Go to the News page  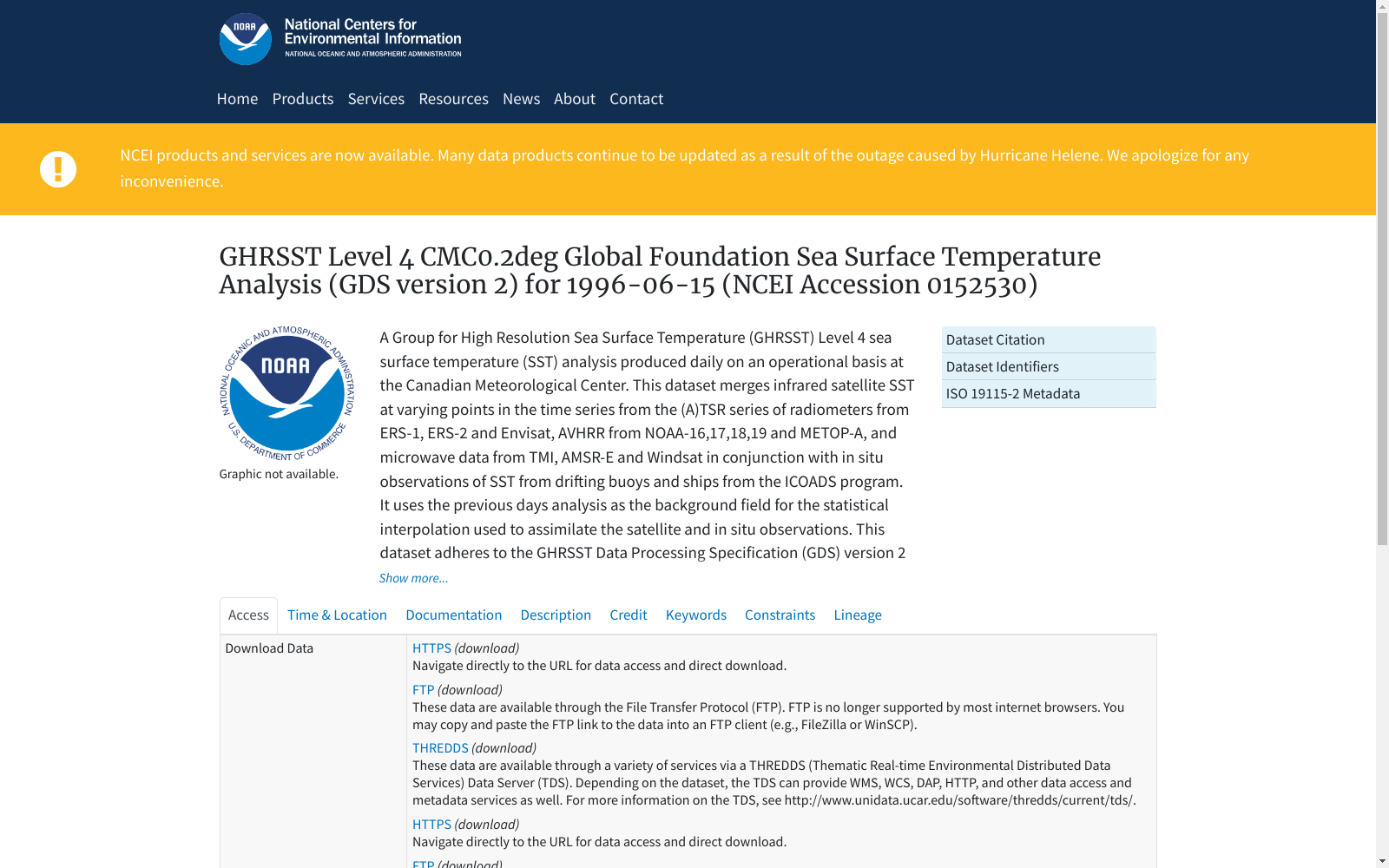coord(521,99)
